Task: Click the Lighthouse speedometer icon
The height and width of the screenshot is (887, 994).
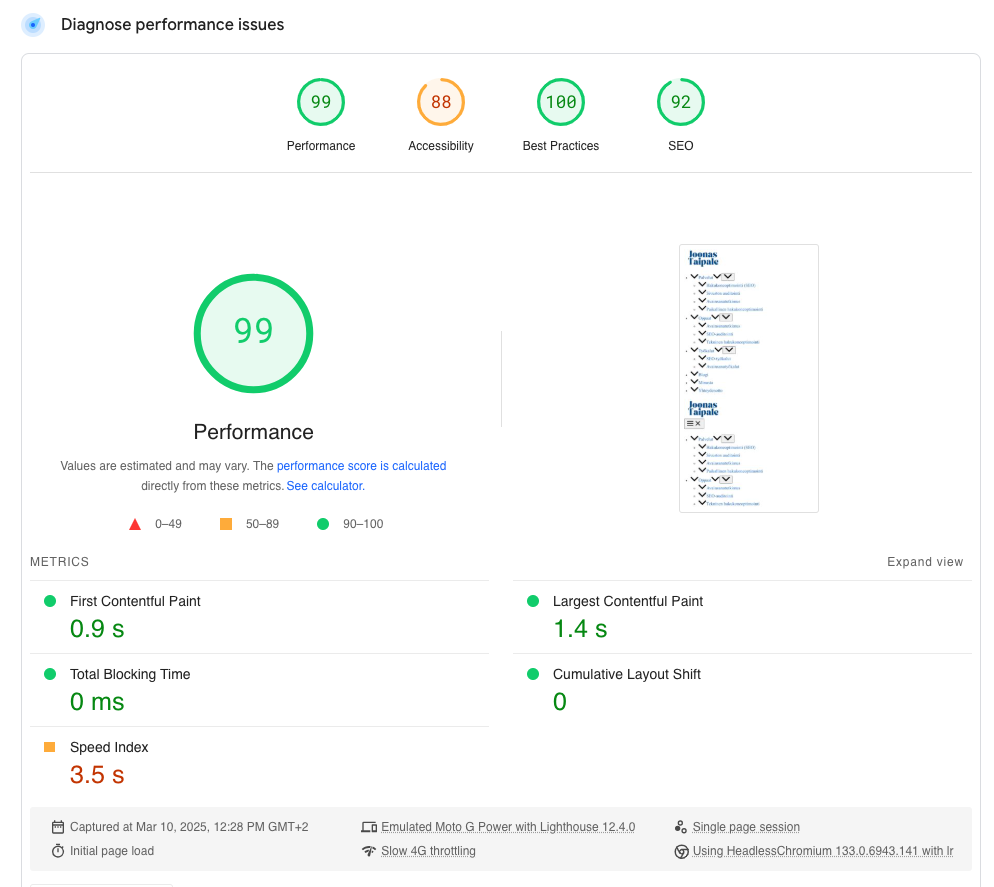Action: (x=33, y=24)
